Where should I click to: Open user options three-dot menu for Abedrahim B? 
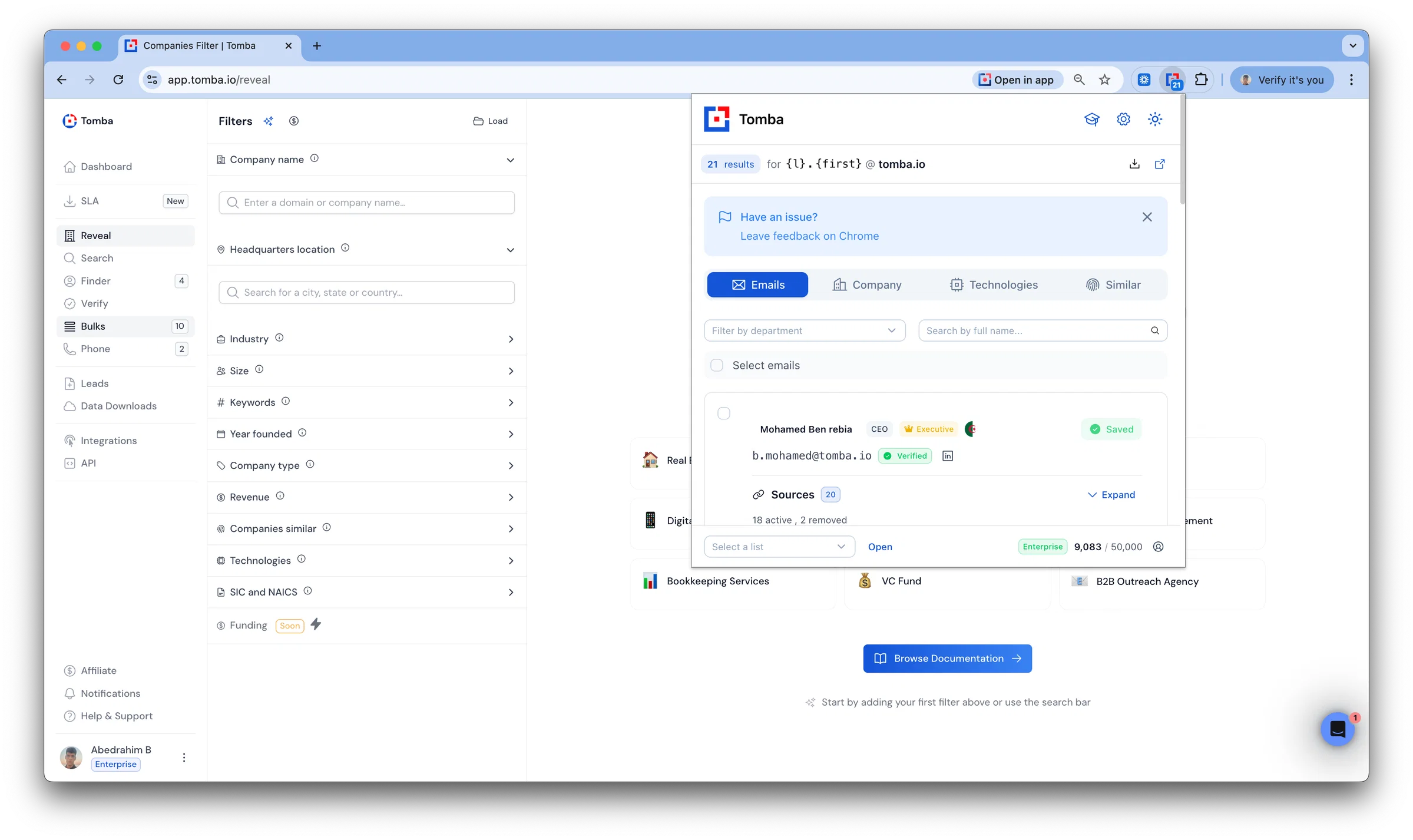(x=184, y=758)
